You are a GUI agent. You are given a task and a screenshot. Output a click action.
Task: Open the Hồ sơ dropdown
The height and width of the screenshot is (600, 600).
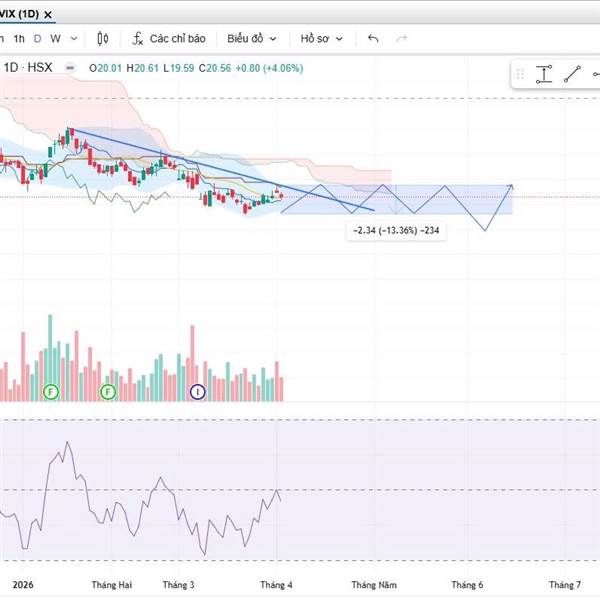(321, 39)
